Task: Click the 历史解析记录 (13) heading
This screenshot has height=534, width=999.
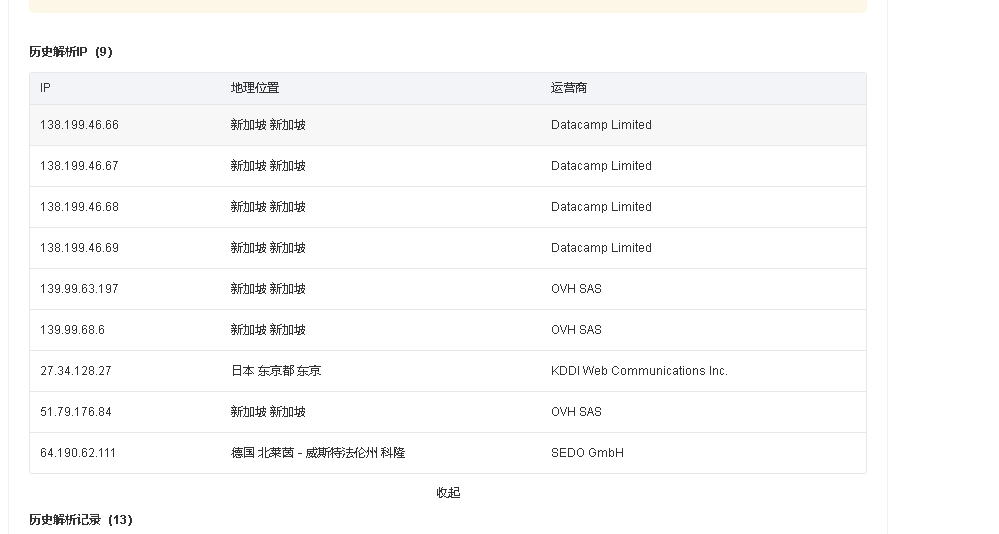Action: point(81,520)
